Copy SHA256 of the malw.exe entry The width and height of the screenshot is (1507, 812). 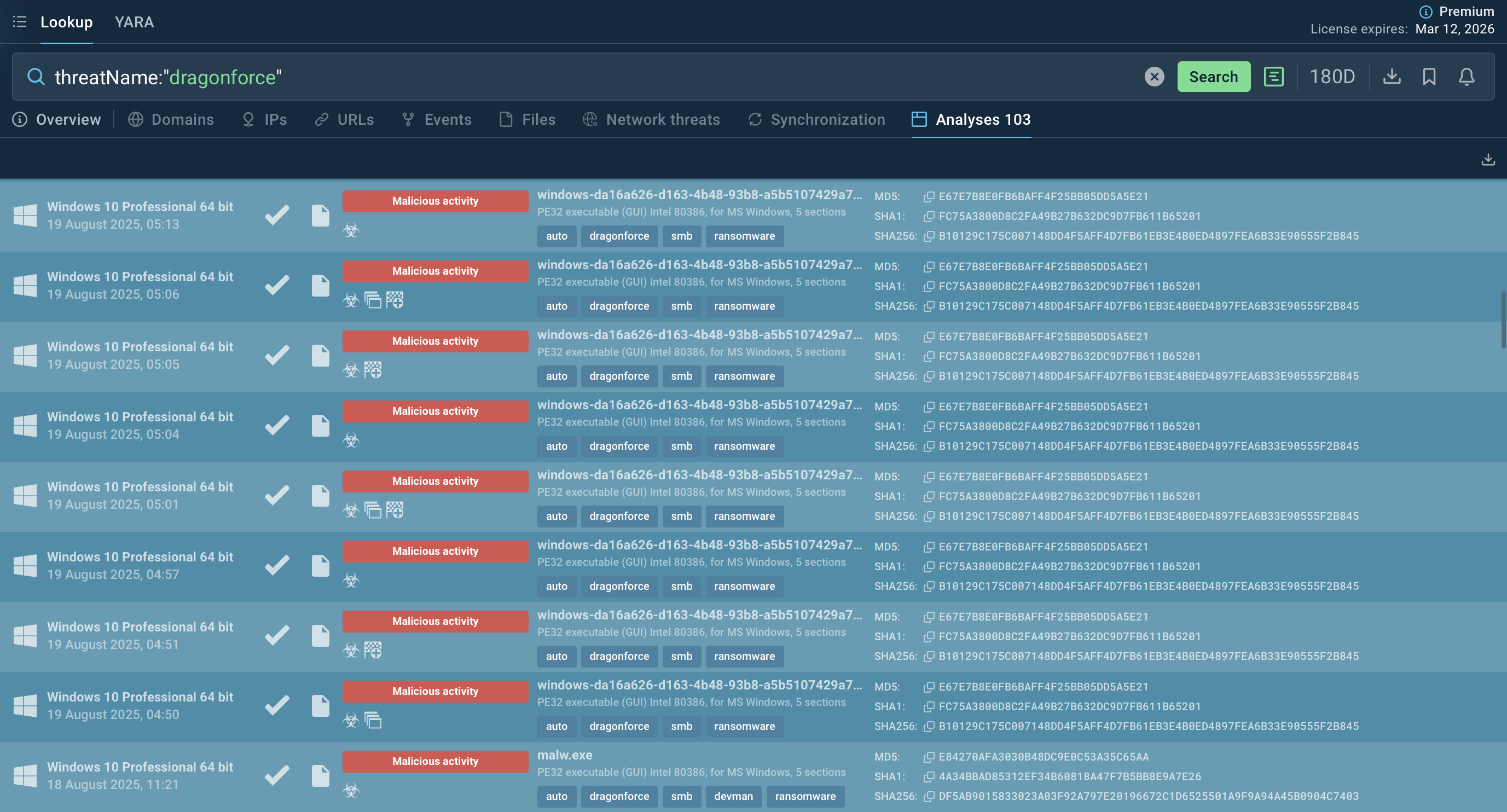coord(929,796)
